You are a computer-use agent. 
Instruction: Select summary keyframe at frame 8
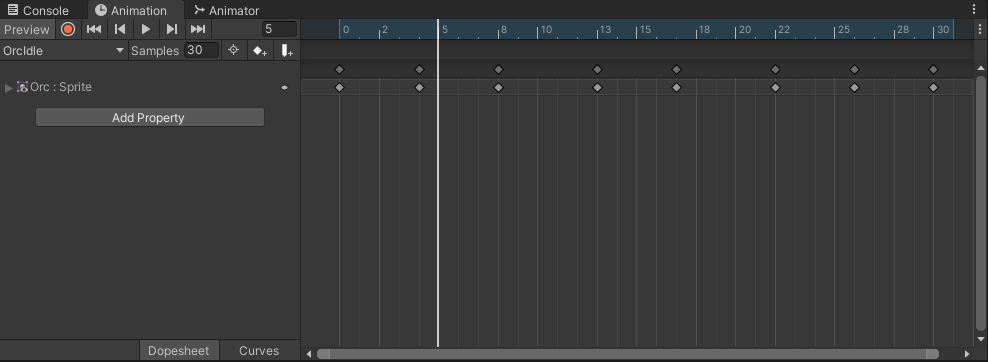[498, 69]
